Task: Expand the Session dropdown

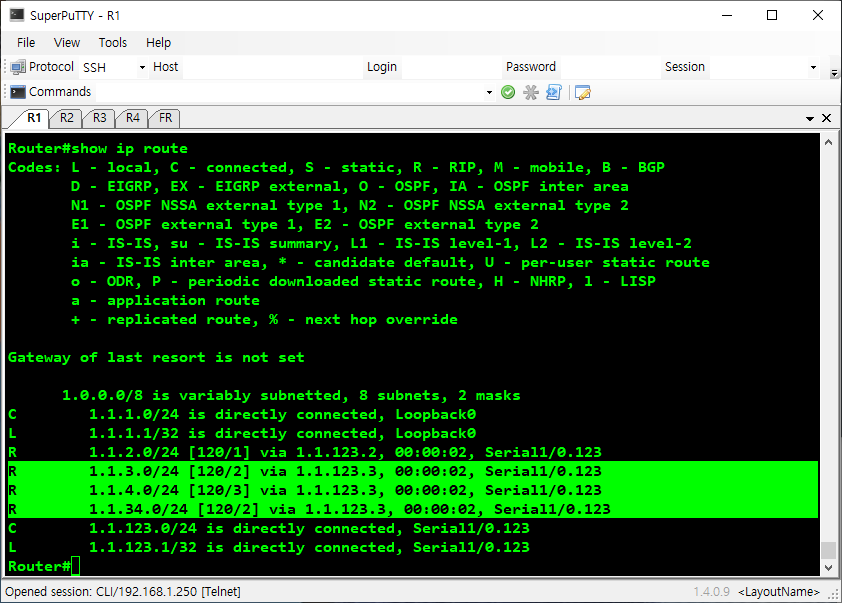Action: tap(813, 67)
